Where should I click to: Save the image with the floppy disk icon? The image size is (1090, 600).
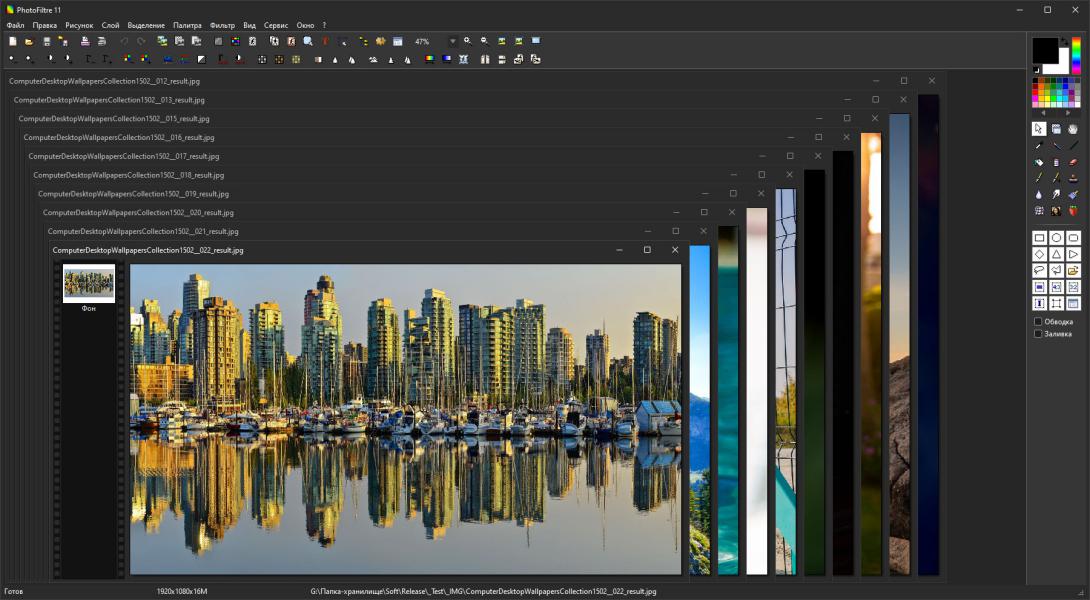(x=47, y=42)
